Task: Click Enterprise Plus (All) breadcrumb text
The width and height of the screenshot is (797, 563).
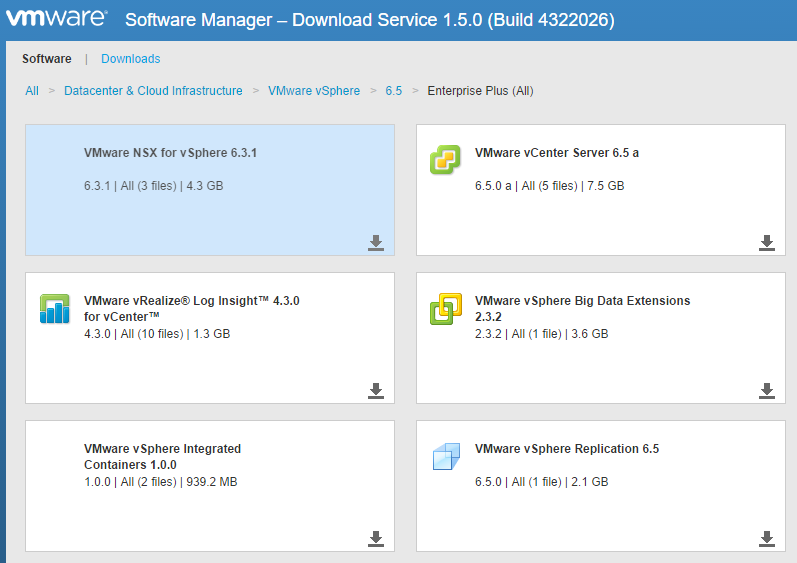Action: pyautogui.click(x=480, y=91)
